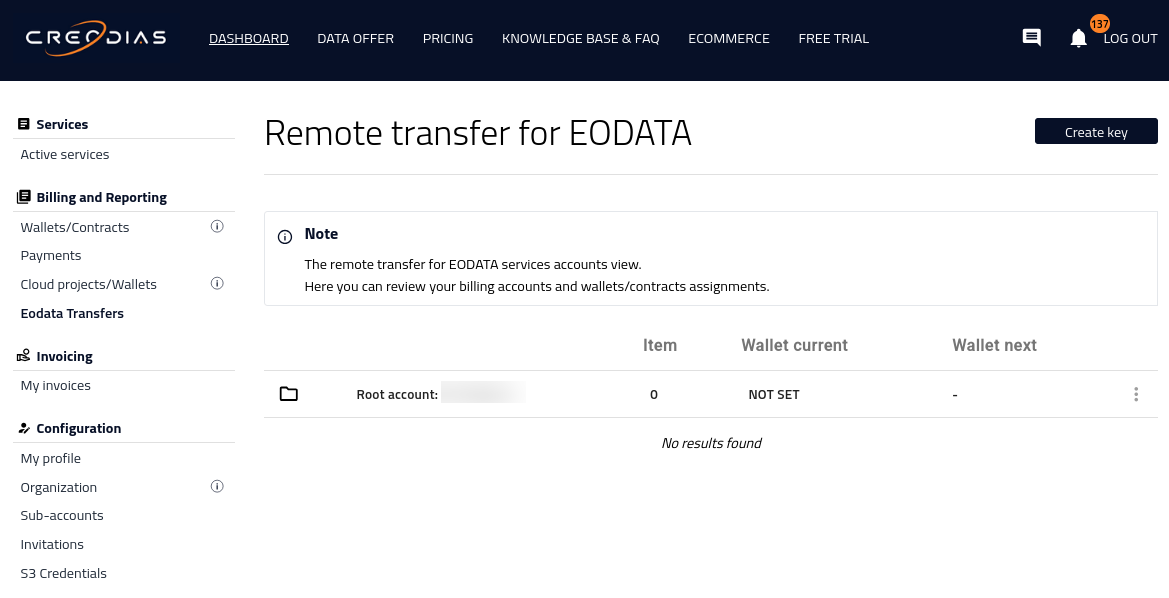
Task: Open the chat messages icon
Action: tap(1032, 38)
